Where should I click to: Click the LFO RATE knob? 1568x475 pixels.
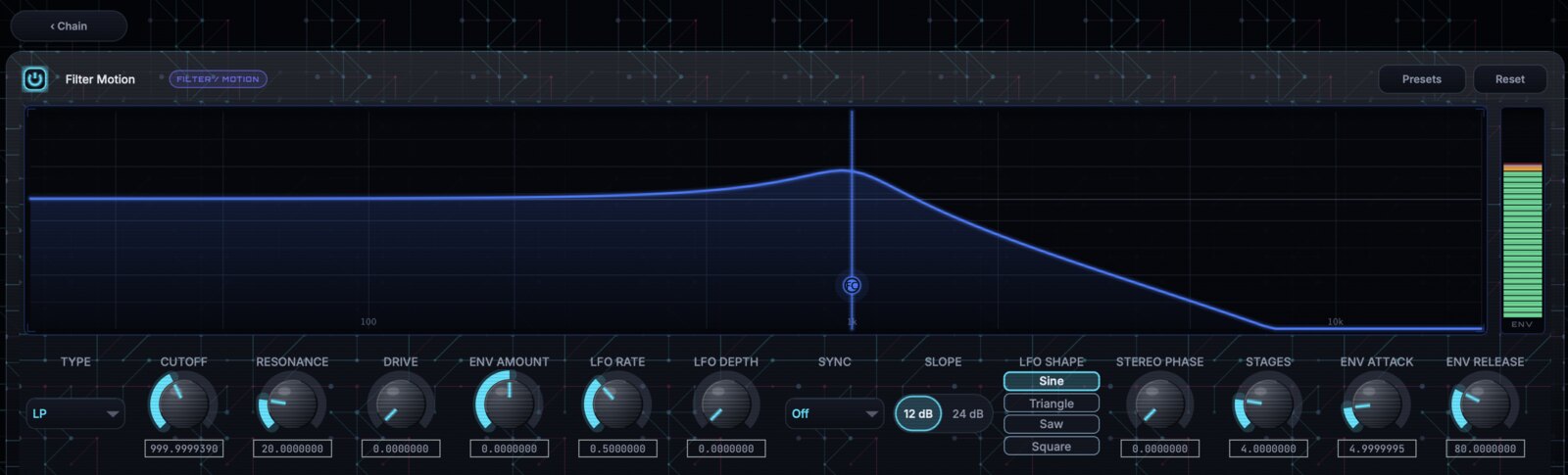(617, 404)
